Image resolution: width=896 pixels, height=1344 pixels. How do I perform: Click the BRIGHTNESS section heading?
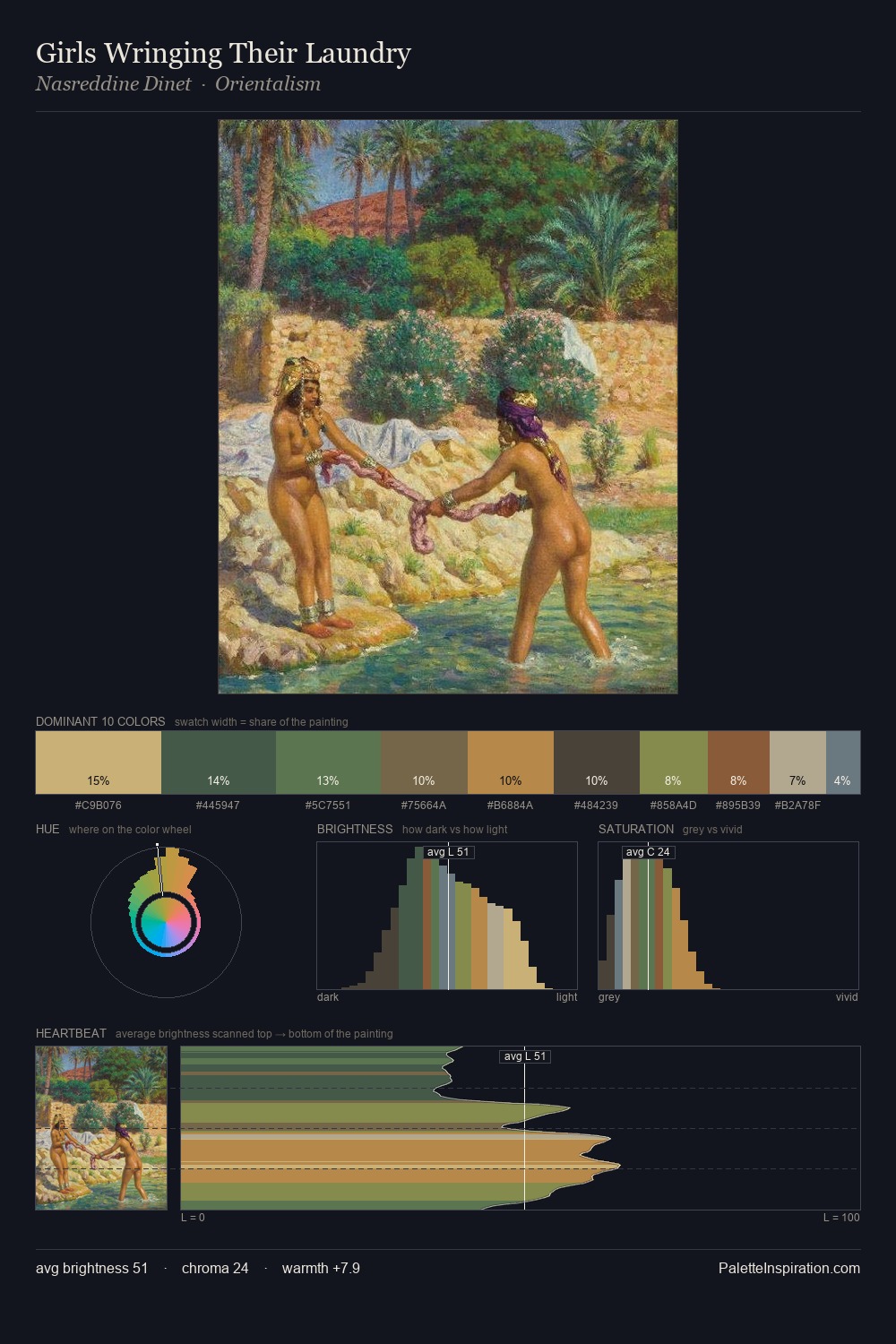pyautogui.click(x=355, y=829)
